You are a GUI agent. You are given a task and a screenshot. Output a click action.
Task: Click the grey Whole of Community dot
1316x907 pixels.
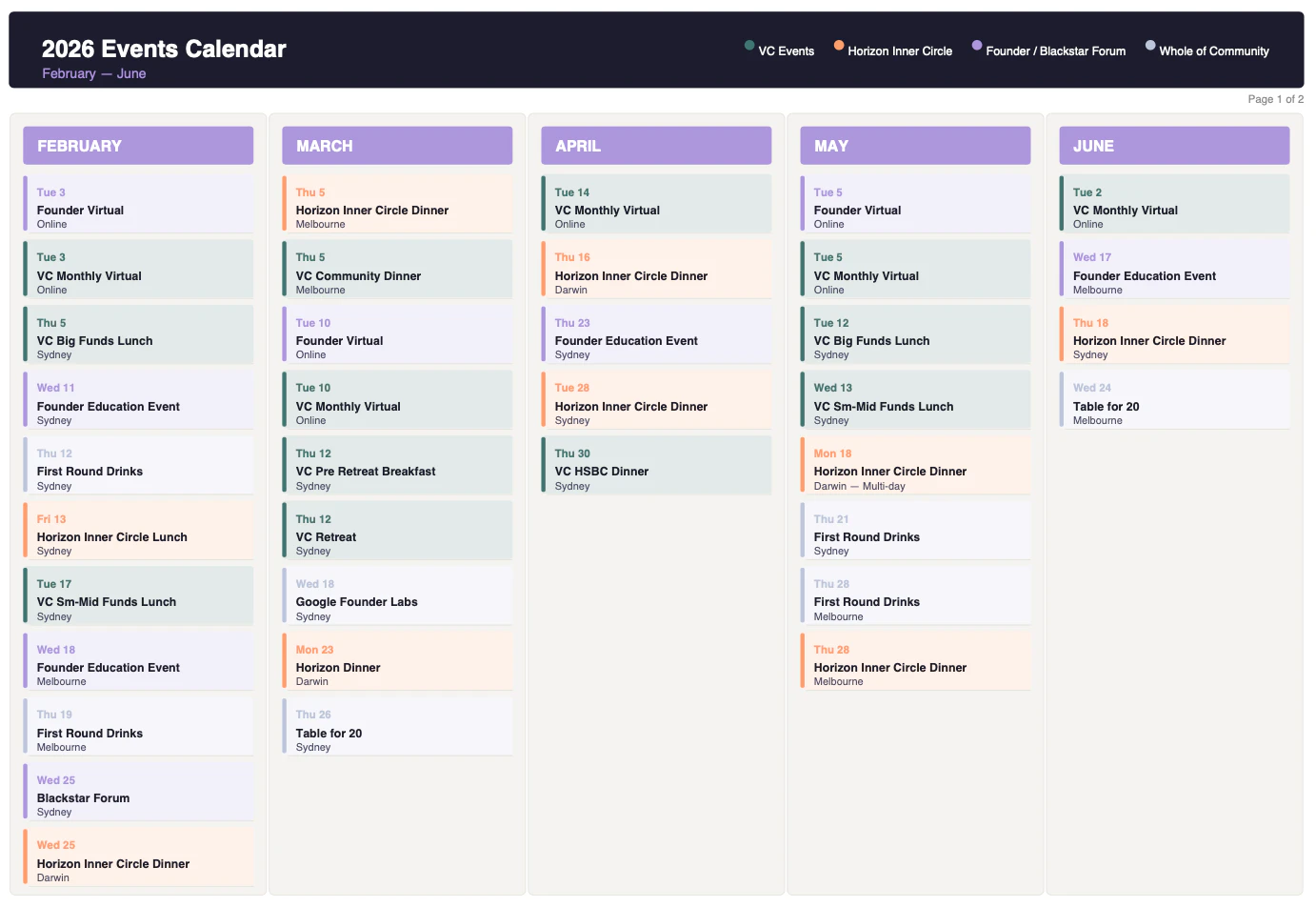click(1150, 45)
